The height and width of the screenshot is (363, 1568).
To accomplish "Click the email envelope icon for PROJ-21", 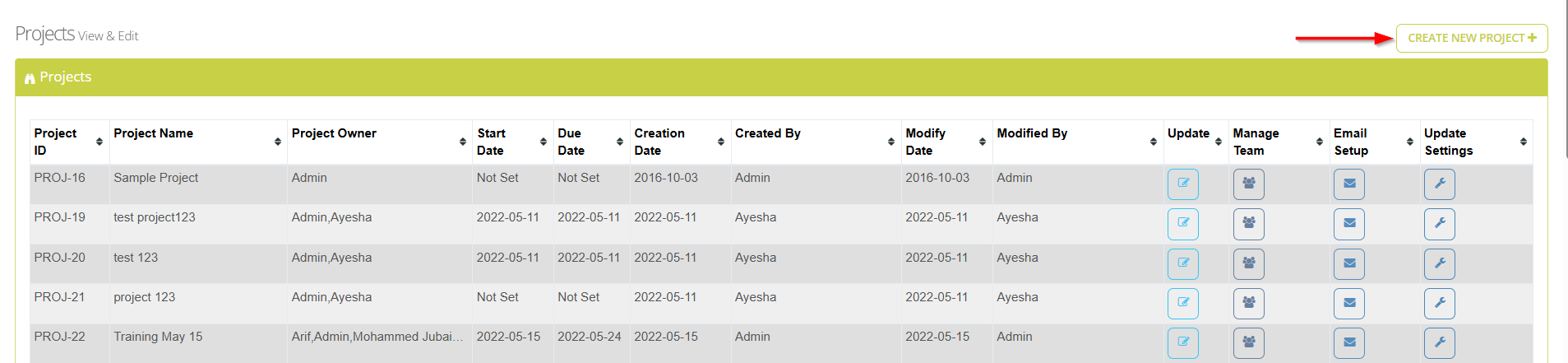I will click(x=1348, y=303).
